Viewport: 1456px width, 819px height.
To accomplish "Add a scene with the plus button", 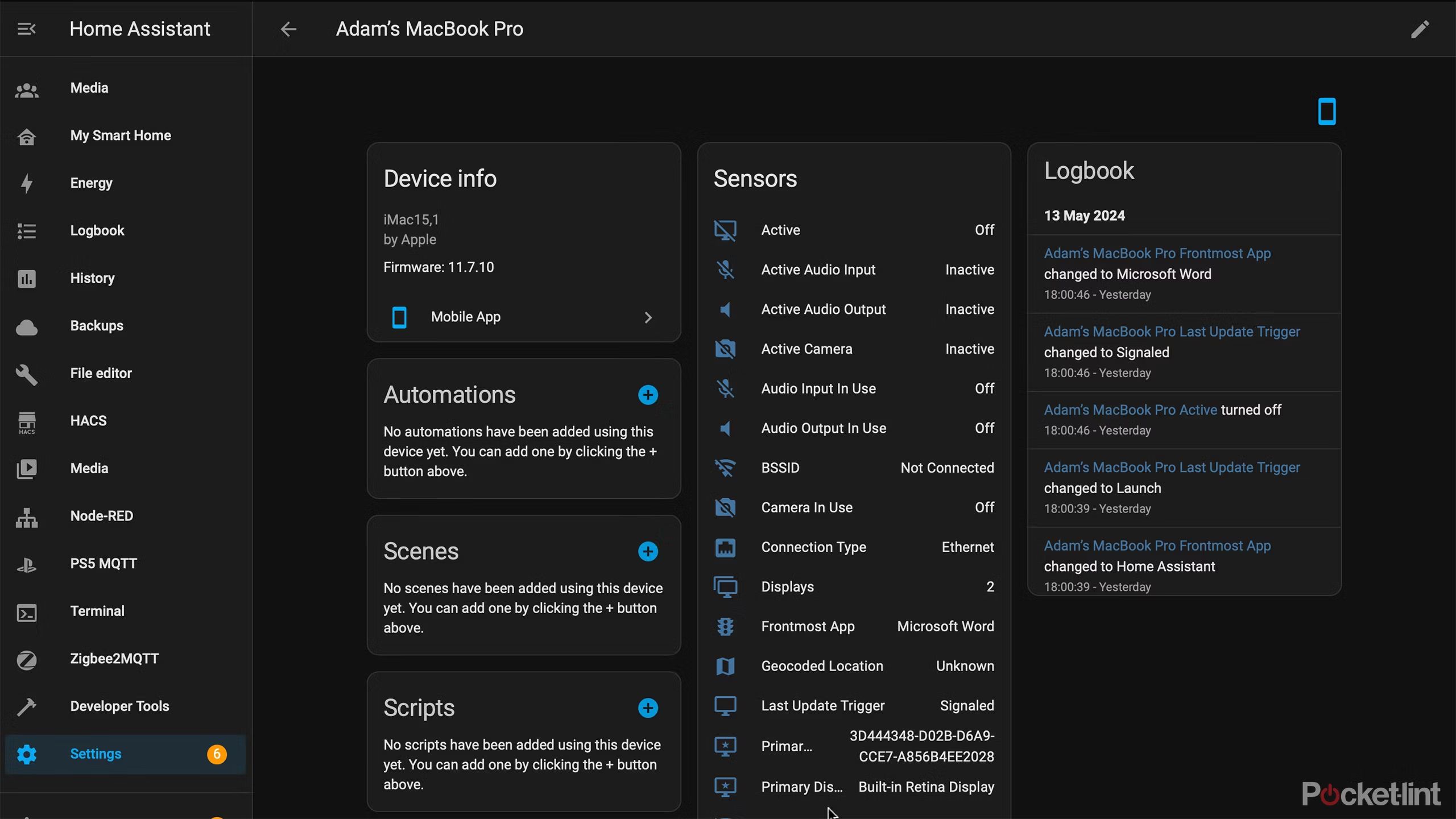I will point(648,552).
